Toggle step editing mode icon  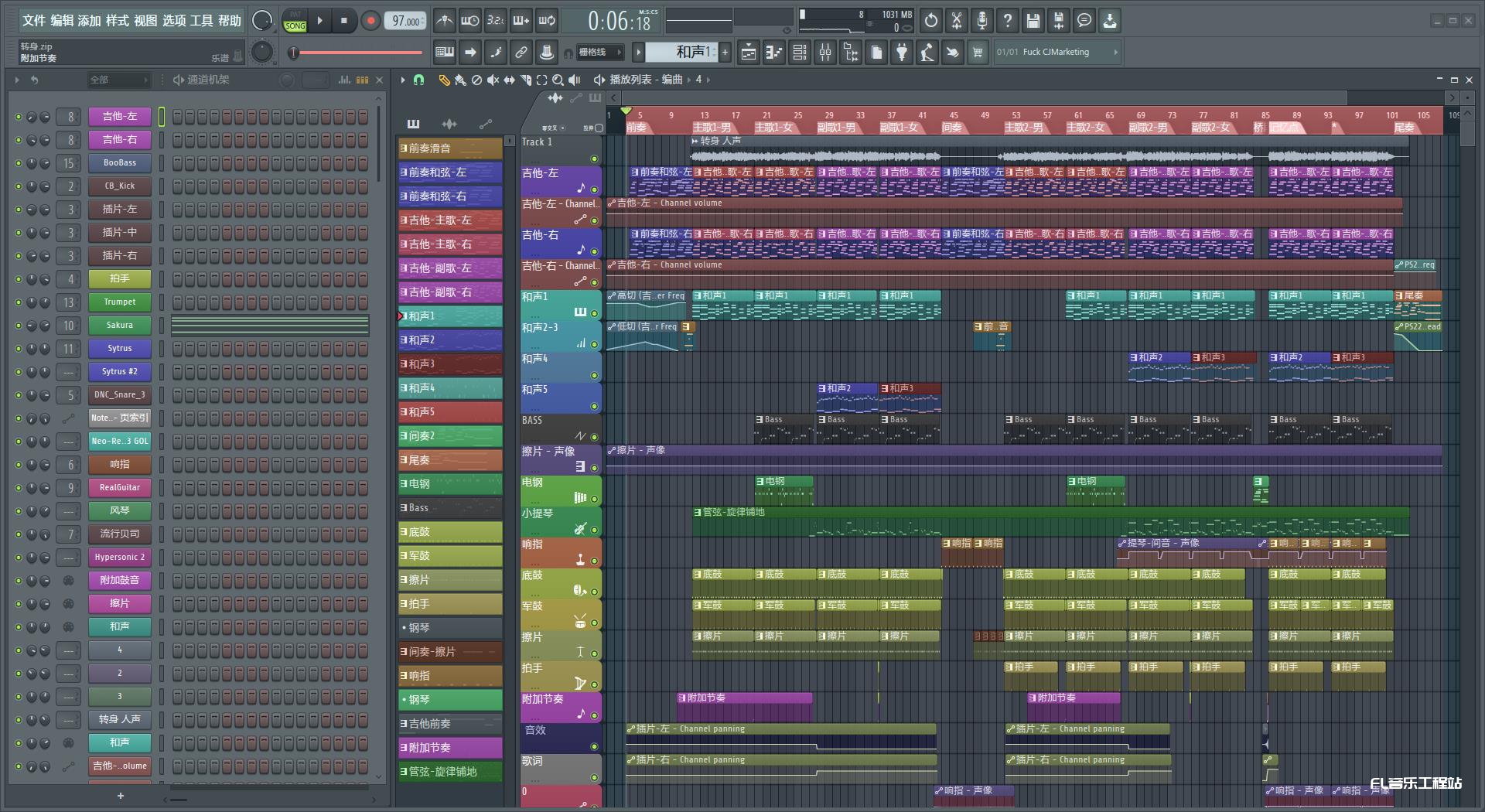click(x=496, y=52)
